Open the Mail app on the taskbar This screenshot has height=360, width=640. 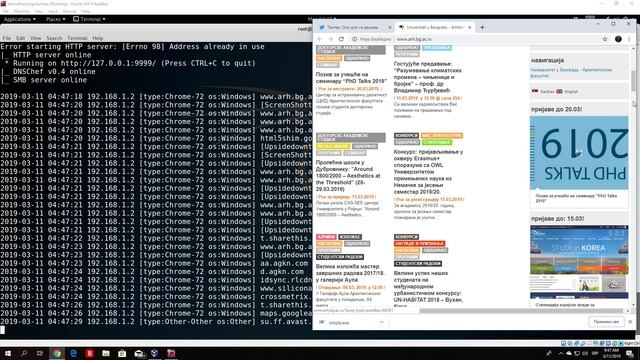click(139, 353)
